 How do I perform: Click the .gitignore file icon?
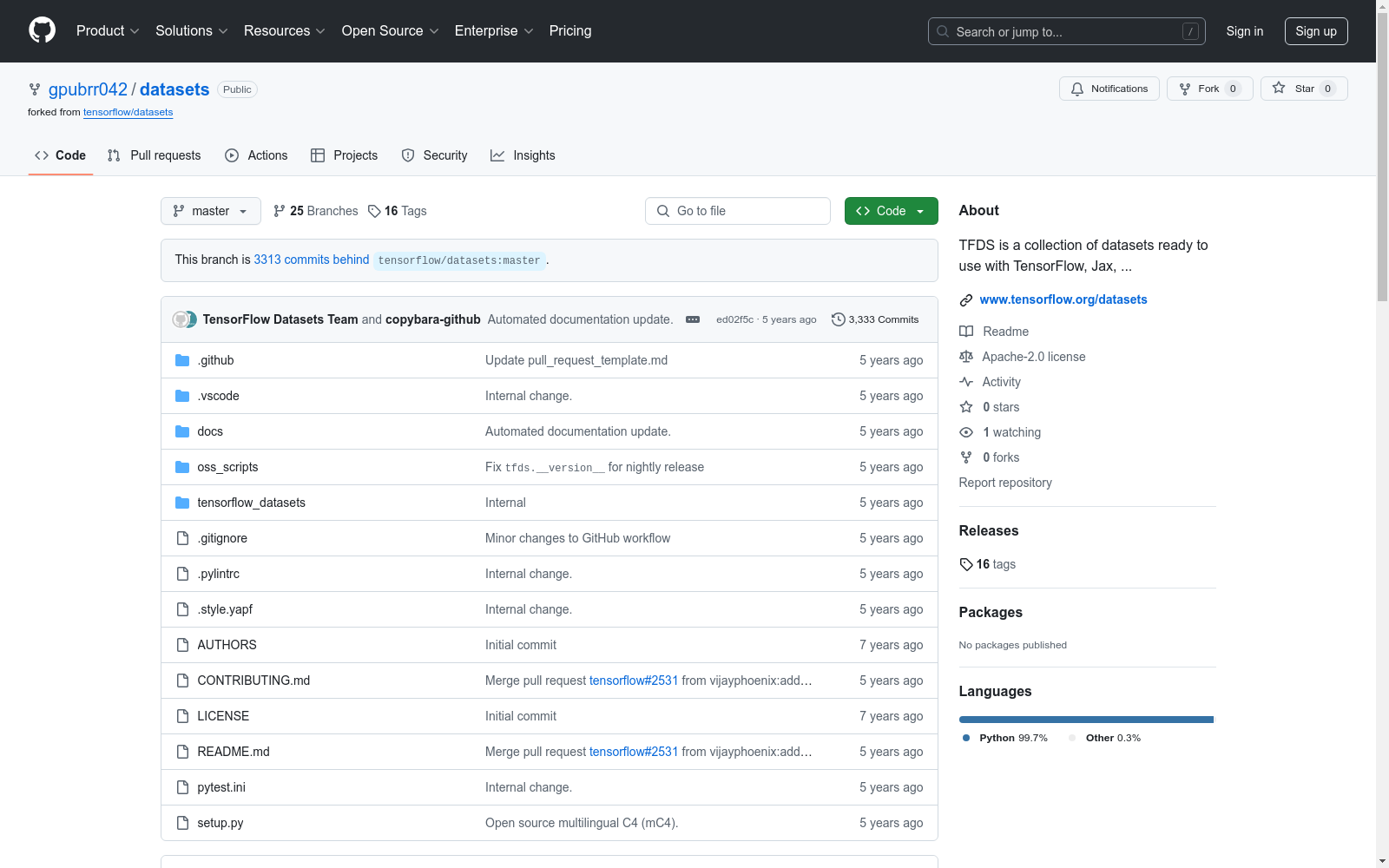click(182, 538)
